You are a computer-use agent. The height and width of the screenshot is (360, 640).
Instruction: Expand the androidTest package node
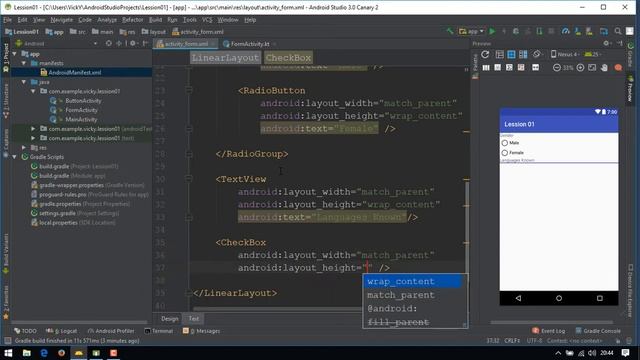click(33, 129)
